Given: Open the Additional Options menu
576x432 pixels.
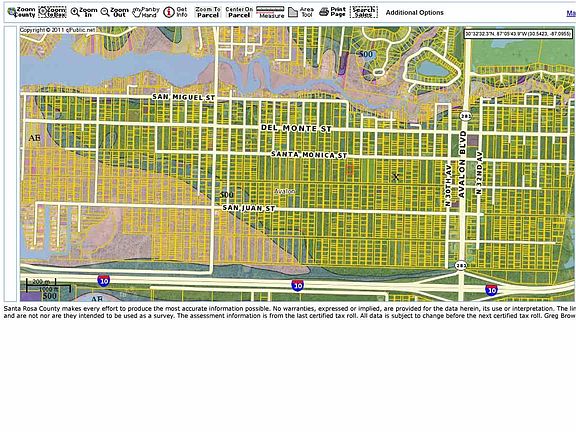Looking at the screenshot, I should tap(414, 12).
